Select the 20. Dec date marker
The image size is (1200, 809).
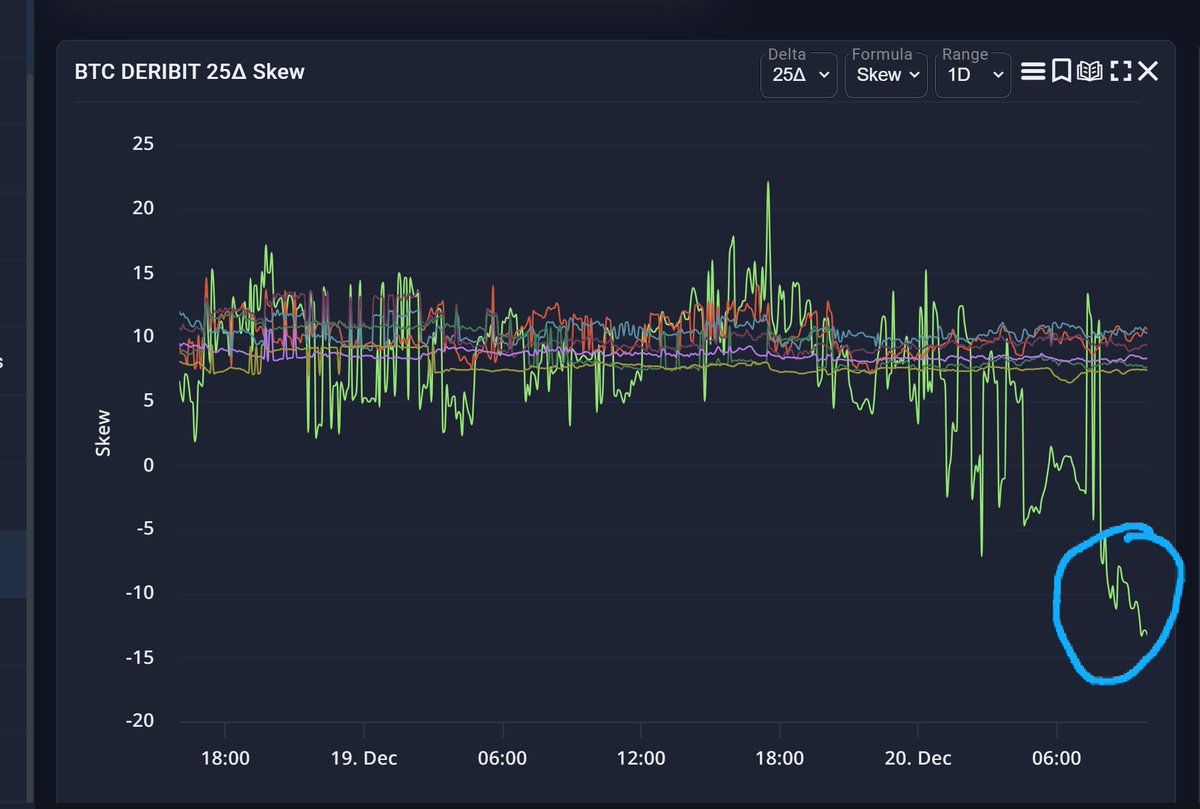918,758
